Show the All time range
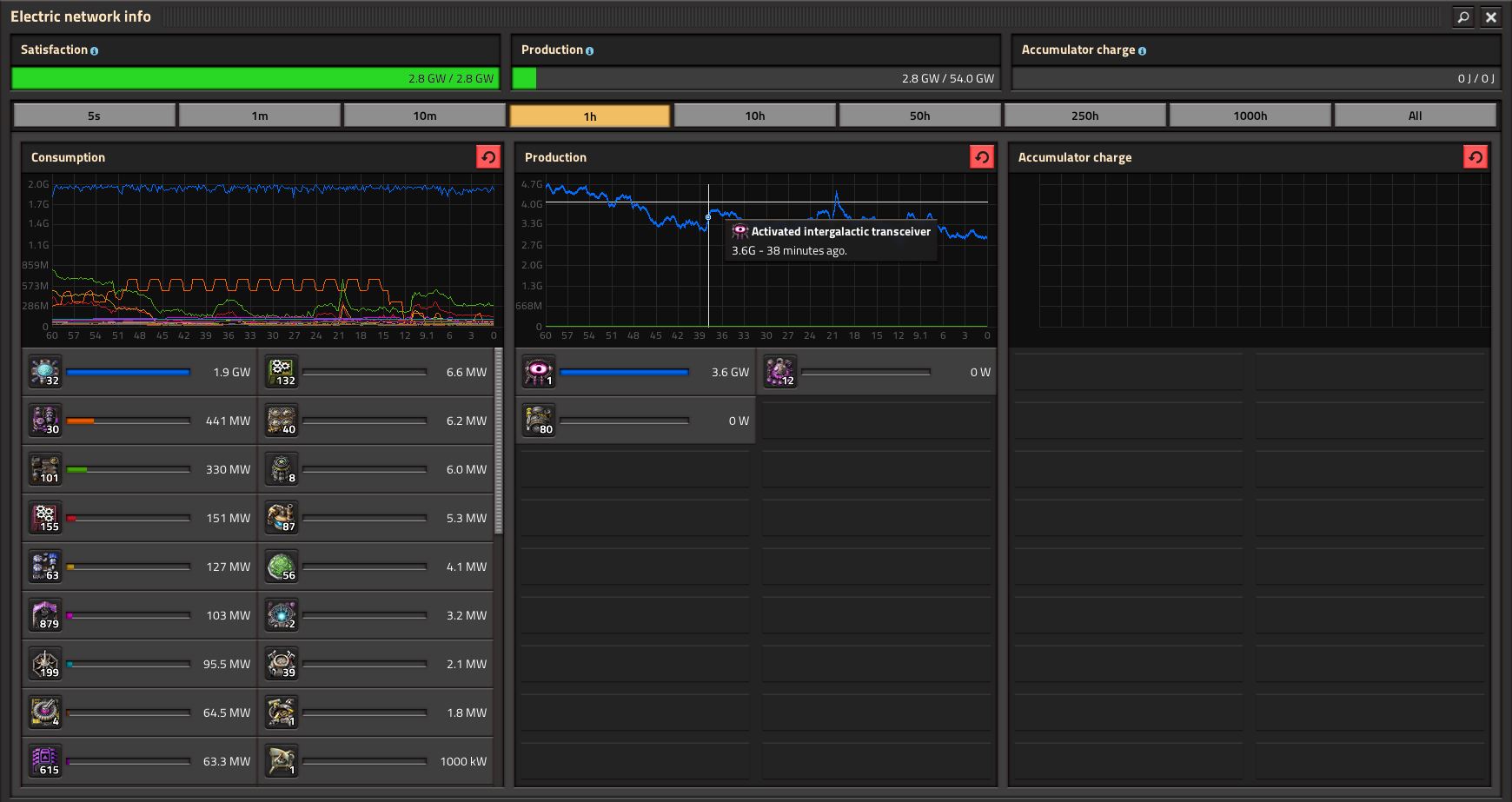Image resolution: width=1512 pixels, height=802 pixels. [x=1415, y=116]
